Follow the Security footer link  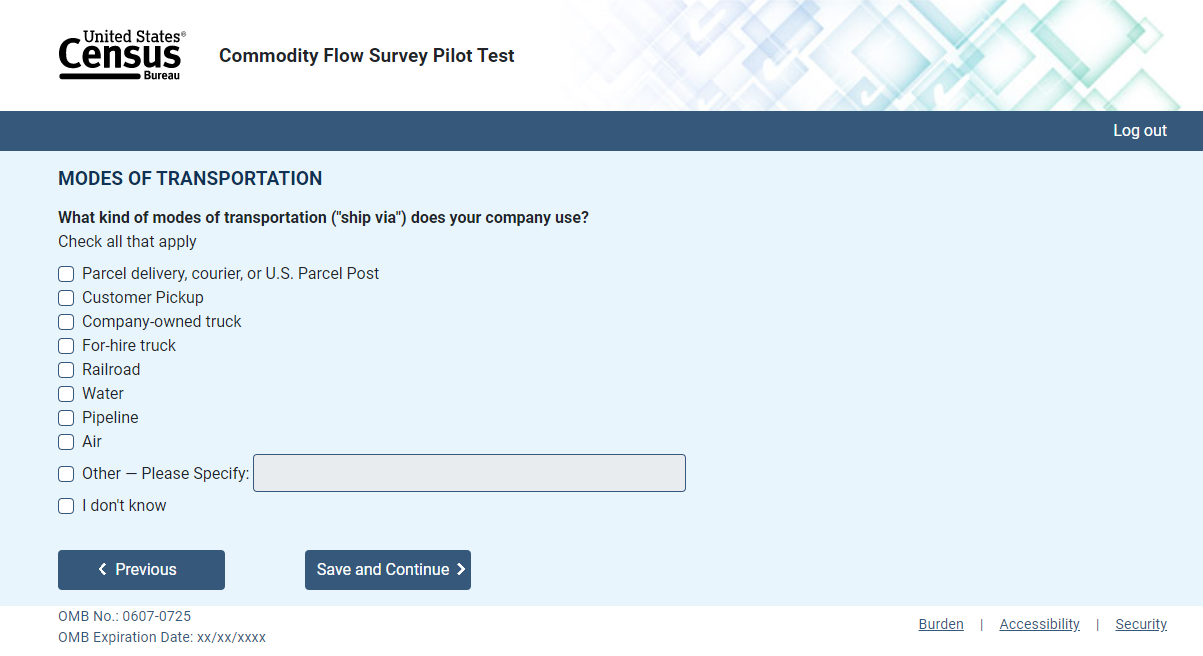pyautogui.click(x=1141, y=624)
